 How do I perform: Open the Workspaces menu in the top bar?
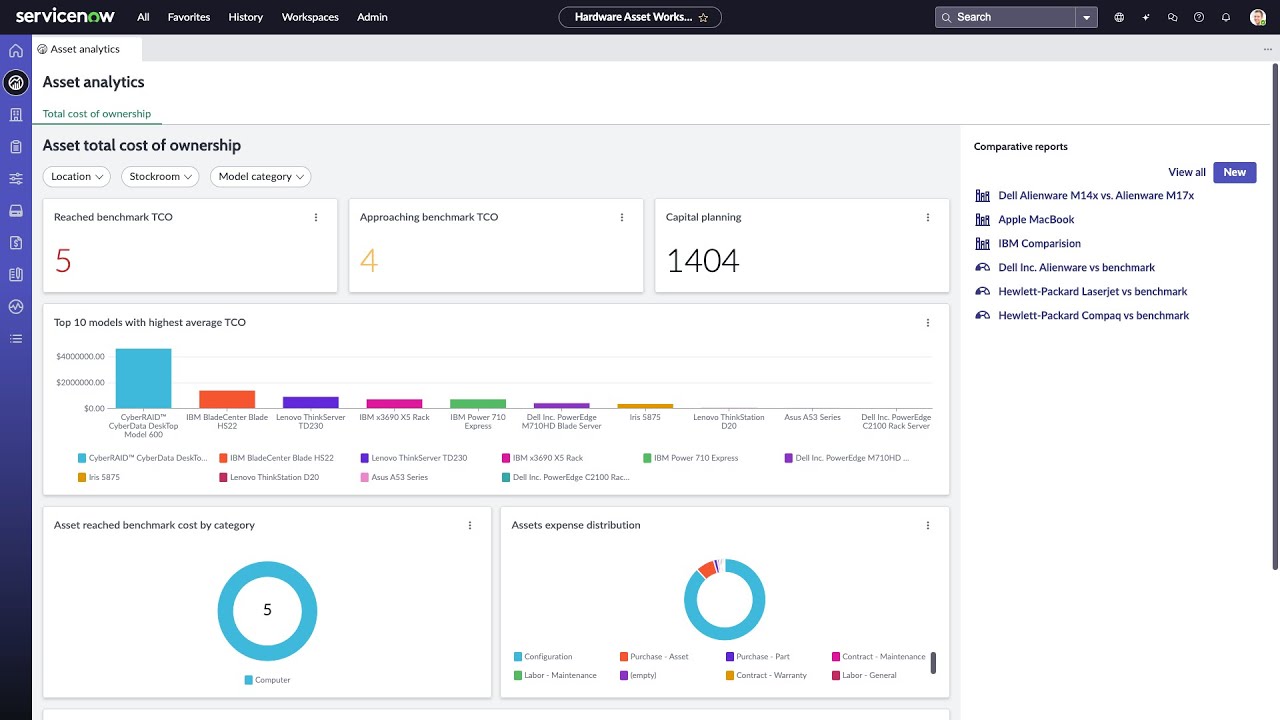coord(310,17)
